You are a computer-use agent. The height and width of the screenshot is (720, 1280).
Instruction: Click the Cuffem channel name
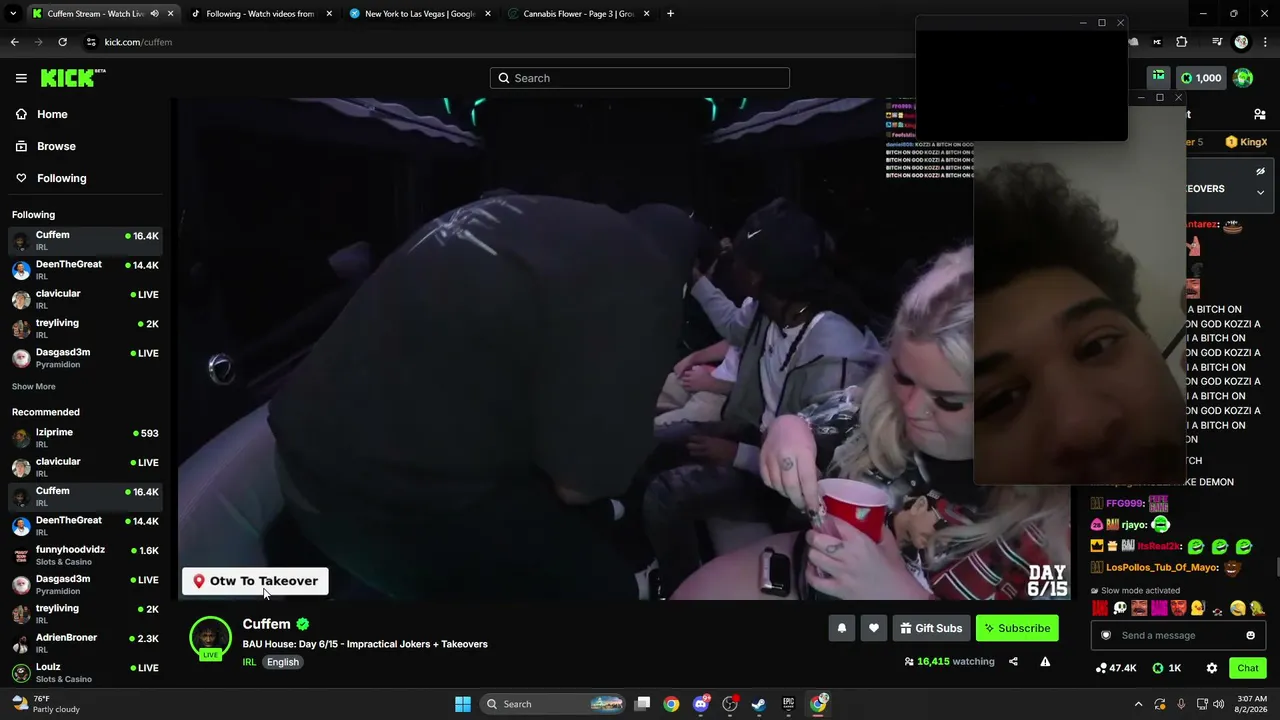(x=266, y=624)
